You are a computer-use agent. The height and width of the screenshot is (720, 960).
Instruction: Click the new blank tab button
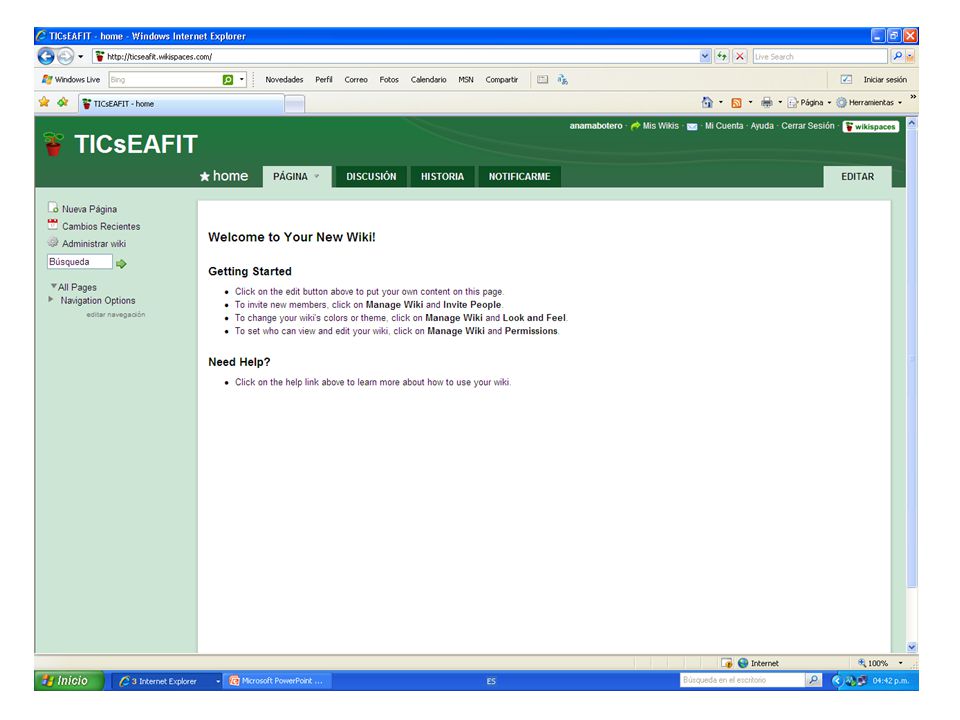(x=294, y=104)
